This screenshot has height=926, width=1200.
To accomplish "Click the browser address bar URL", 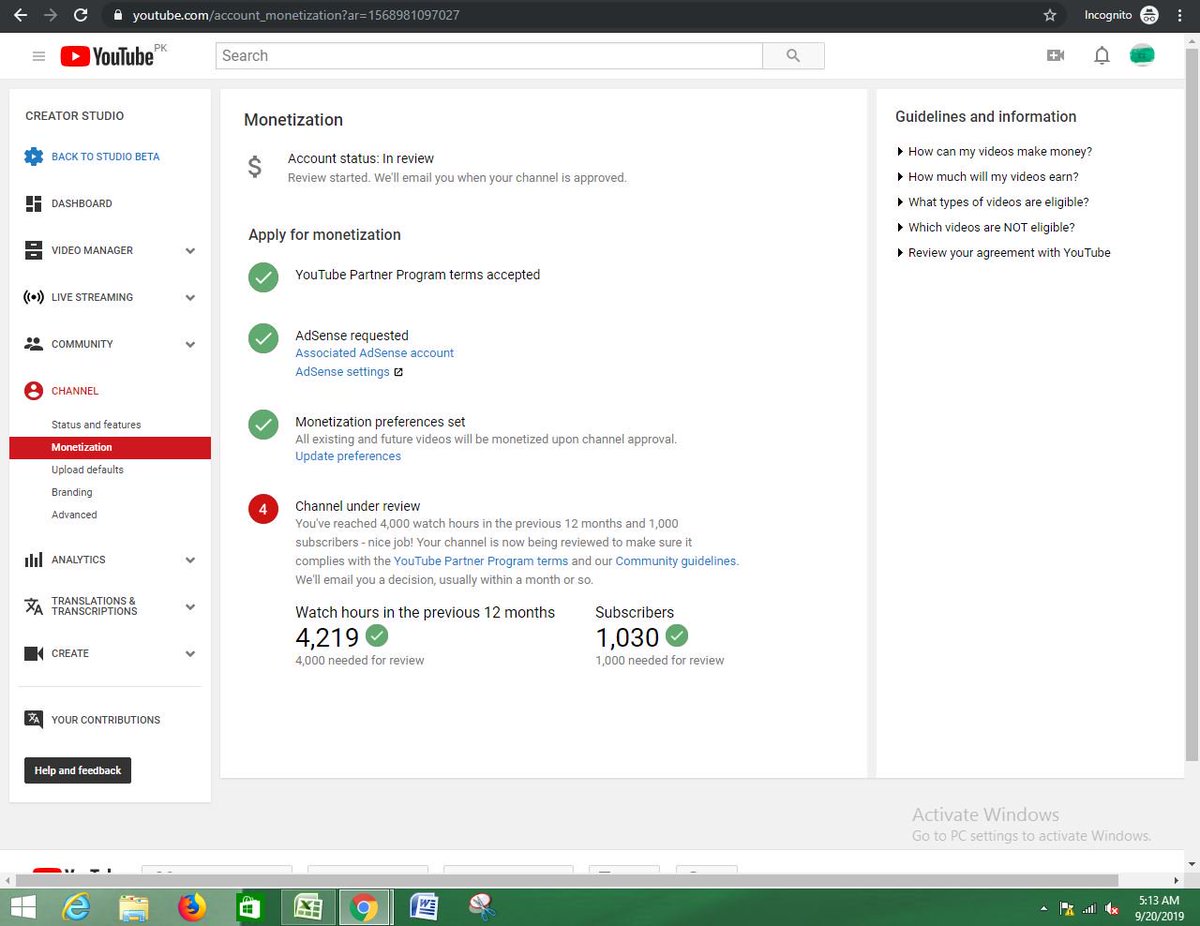I will point(296,15).
